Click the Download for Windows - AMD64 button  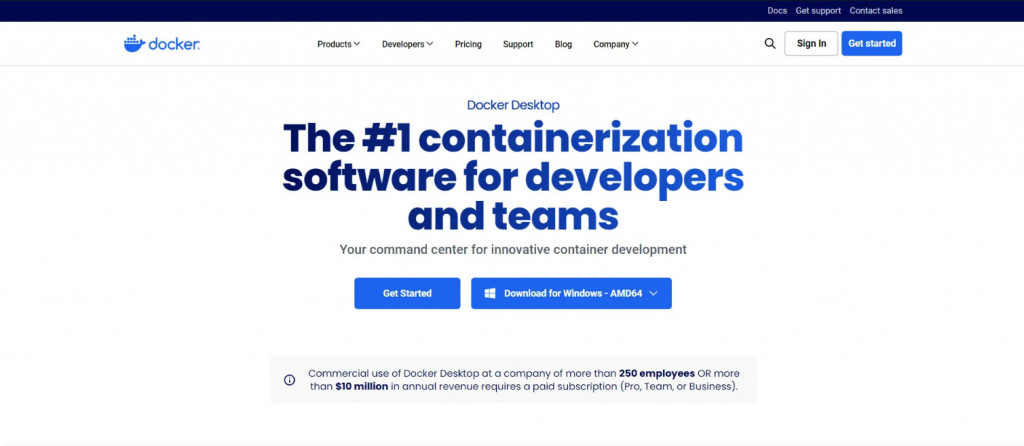(x=571, y=293)
